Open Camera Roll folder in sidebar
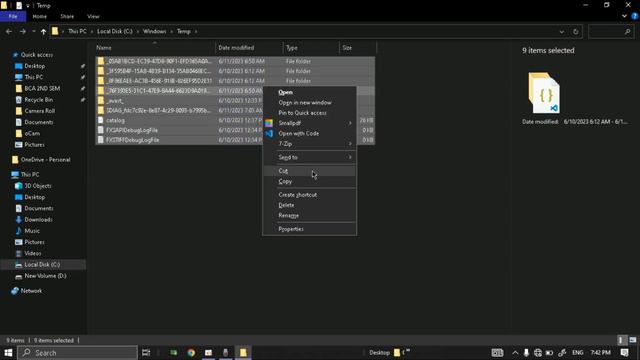Screen dimensions: 640x360 click(x=39, y=111)
